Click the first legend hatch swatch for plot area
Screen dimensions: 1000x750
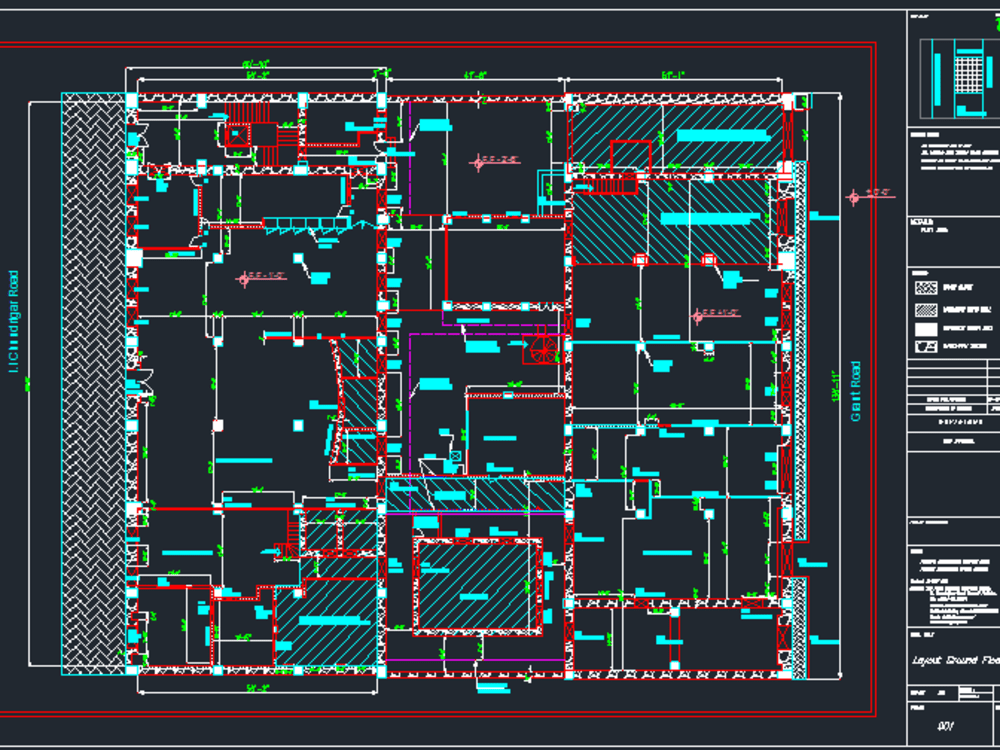tap(927, 289)
